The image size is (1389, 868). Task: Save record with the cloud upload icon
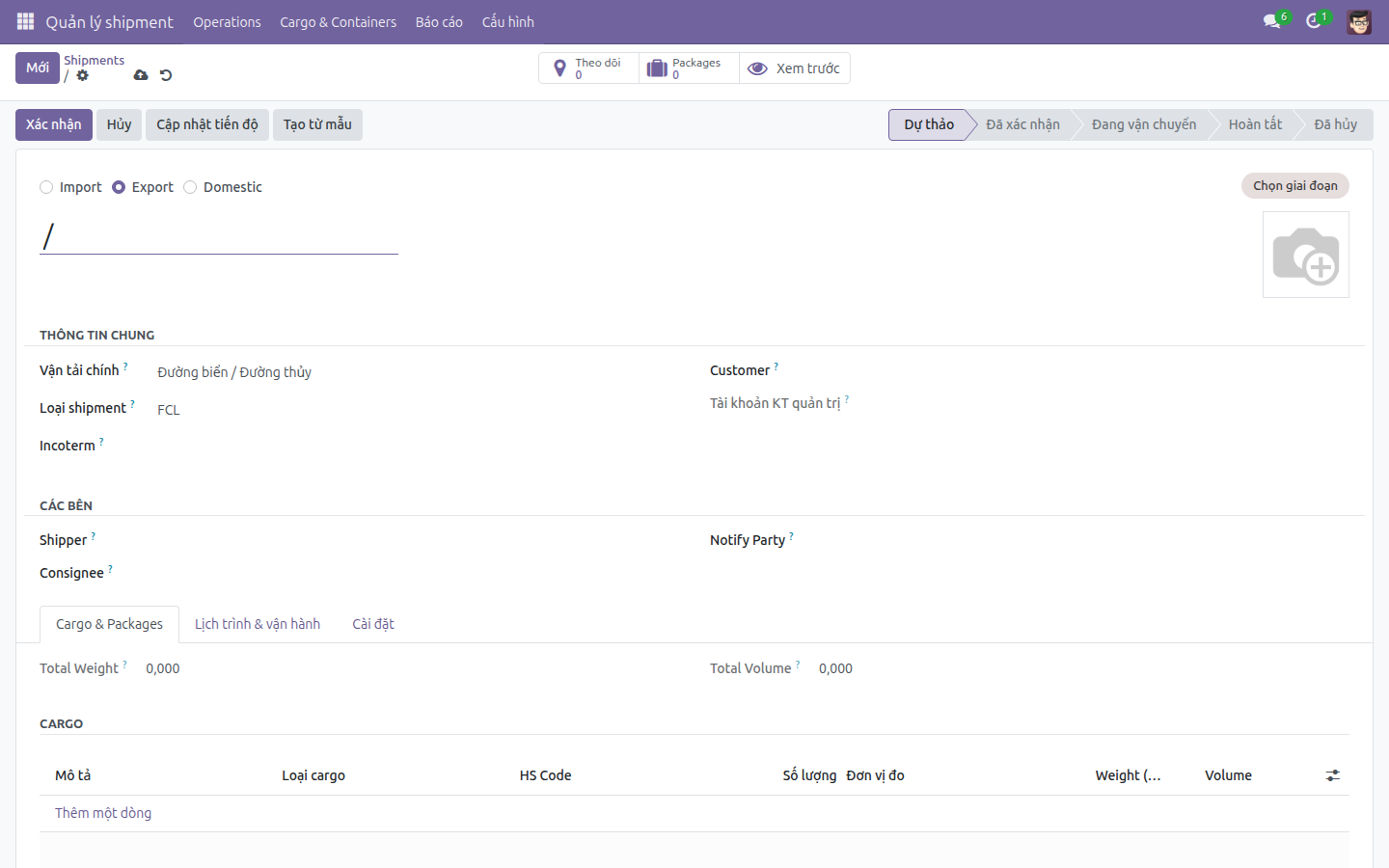[141, 75]
